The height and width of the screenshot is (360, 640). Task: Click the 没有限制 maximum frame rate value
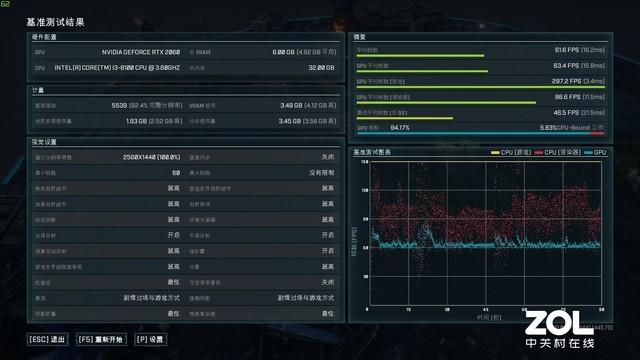(x=322, y=173)
